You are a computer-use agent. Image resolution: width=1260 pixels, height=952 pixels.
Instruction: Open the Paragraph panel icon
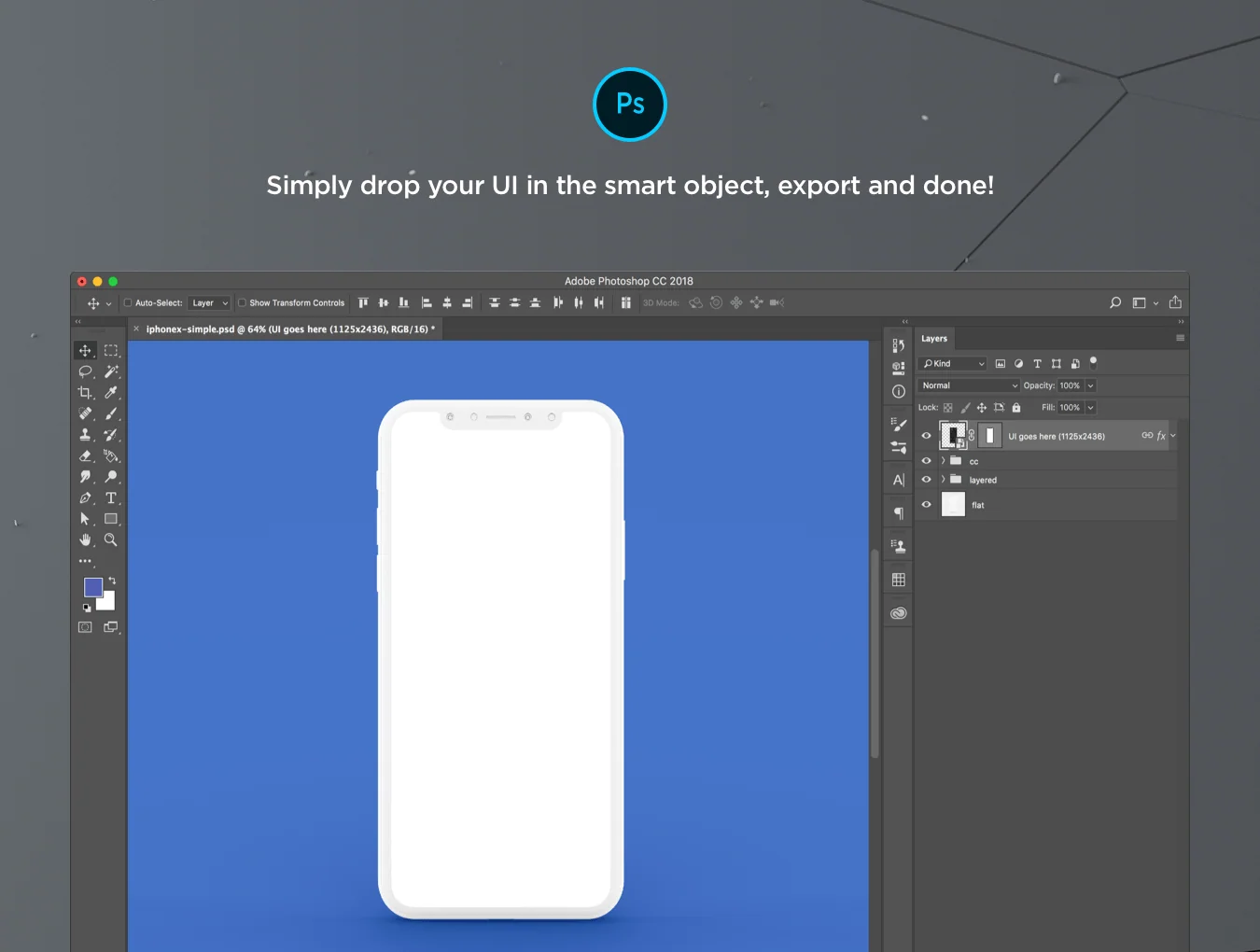click(x=898, y=513)
